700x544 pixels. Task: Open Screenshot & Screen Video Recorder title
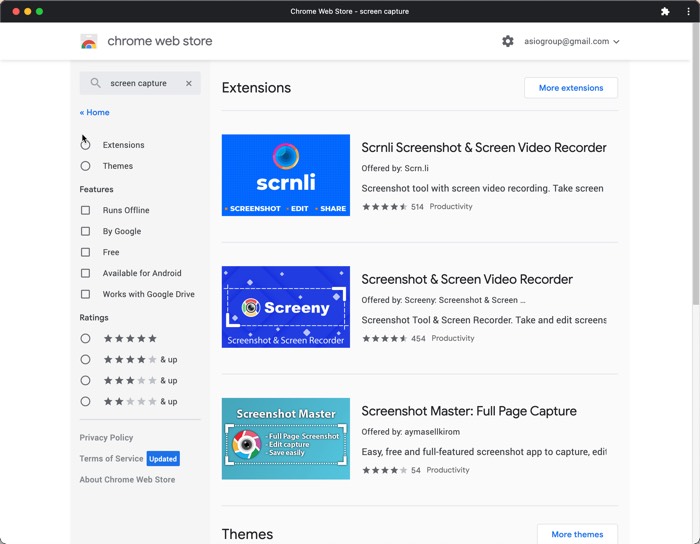pos(467,279)
